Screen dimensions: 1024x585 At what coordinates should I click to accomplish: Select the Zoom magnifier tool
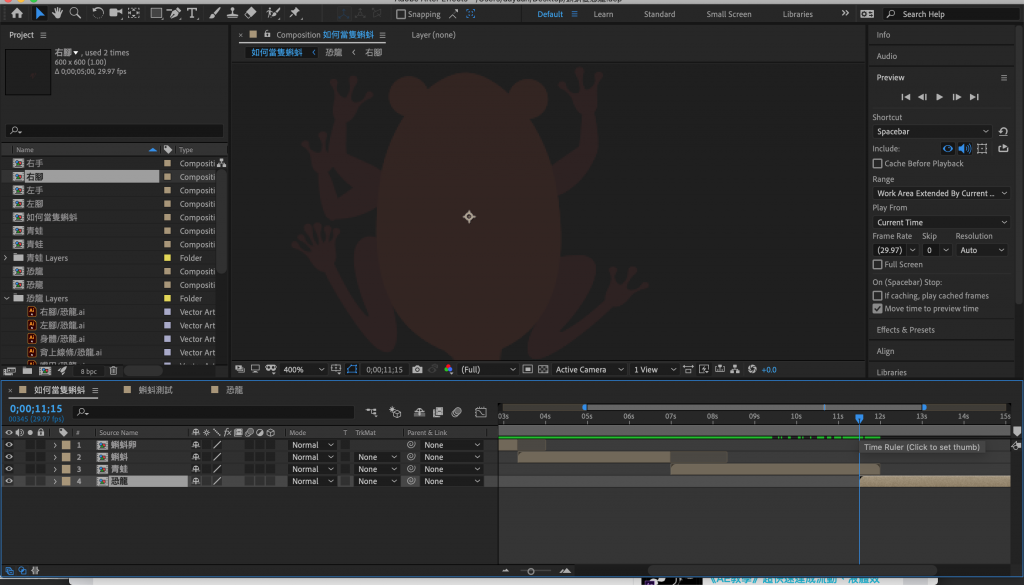76,13
